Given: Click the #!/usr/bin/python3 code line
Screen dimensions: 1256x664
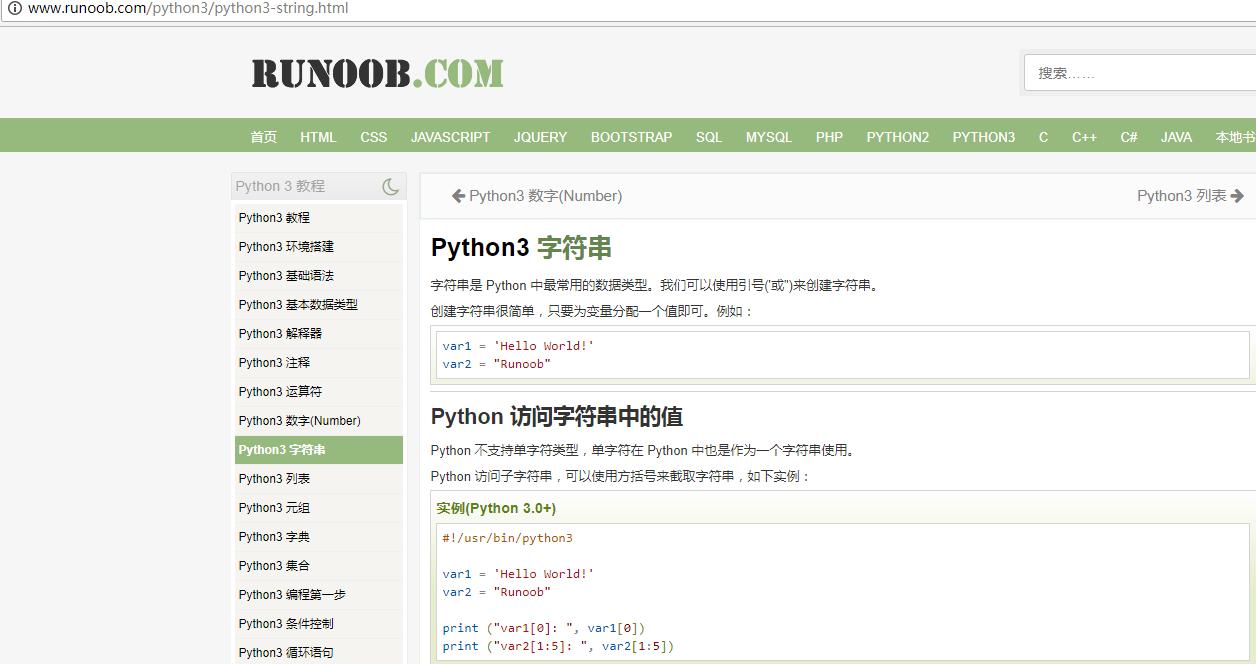Looking at the screenshot, I should [508, 538].
